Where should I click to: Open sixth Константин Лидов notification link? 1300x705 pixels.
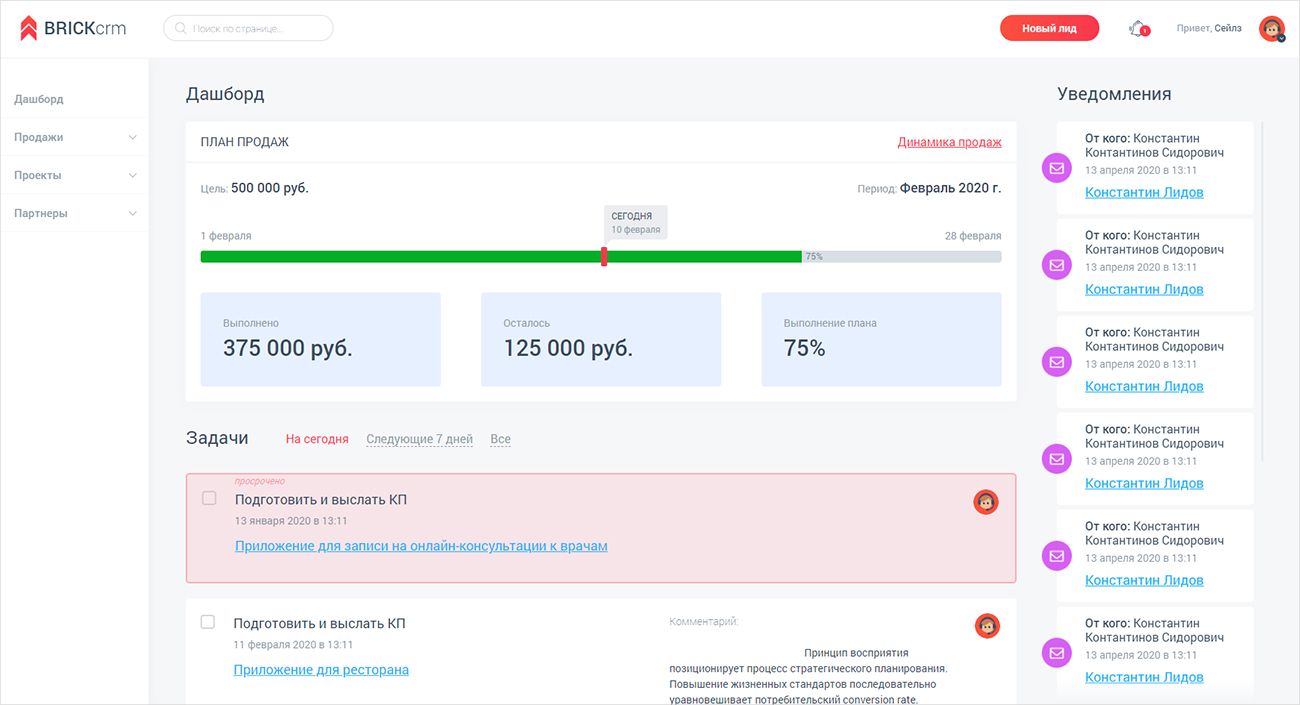1144,677
